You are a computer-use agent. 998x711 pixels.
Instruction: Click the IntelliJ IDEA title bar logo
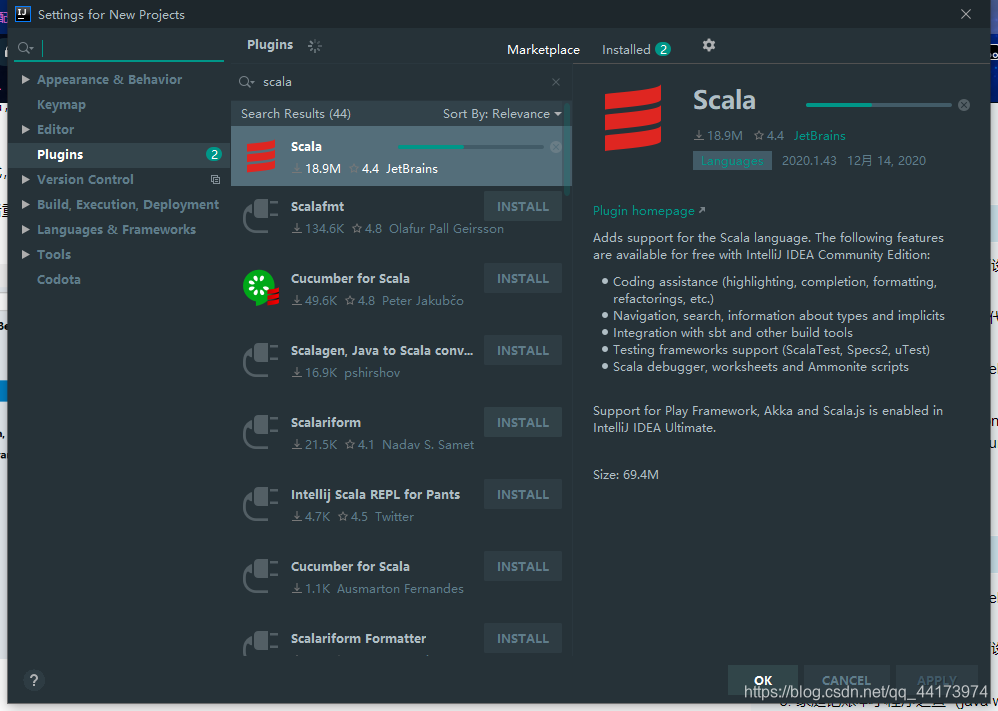(x=23, y=14)
